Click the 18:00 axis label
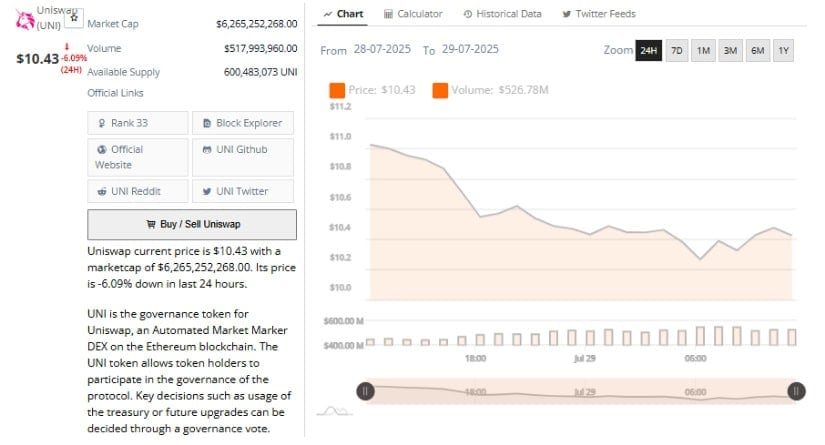825x445 pixels. pyautogui.click(x=476, y=359)
